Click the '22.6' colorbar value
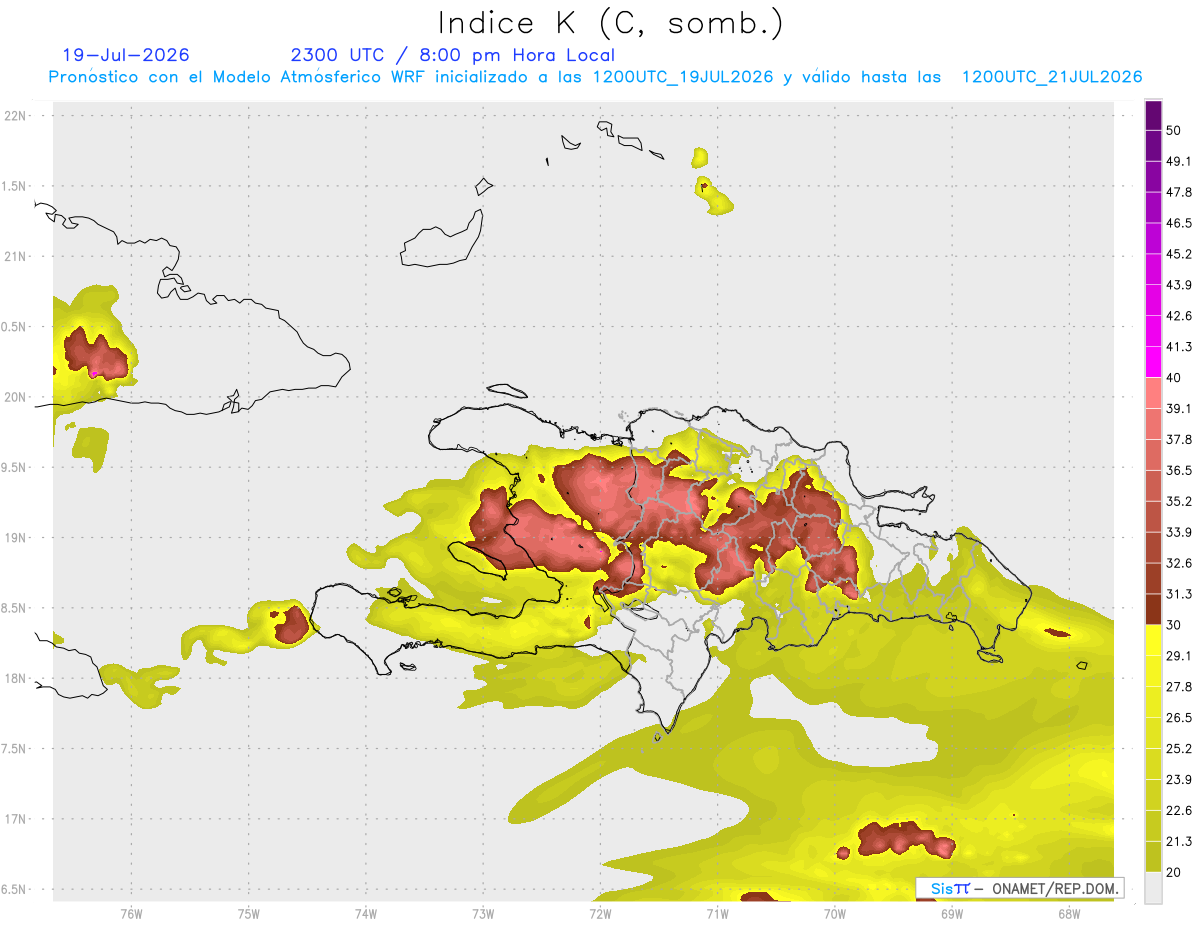Viewport: 1200px width, 927px height. [1179, 811]
